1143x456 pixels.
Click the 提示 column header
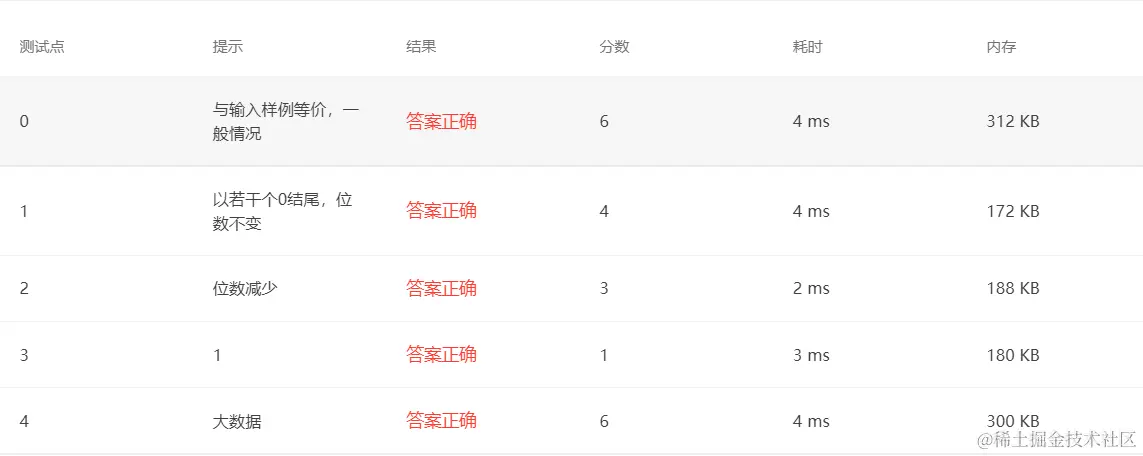(x=227, y=47)
